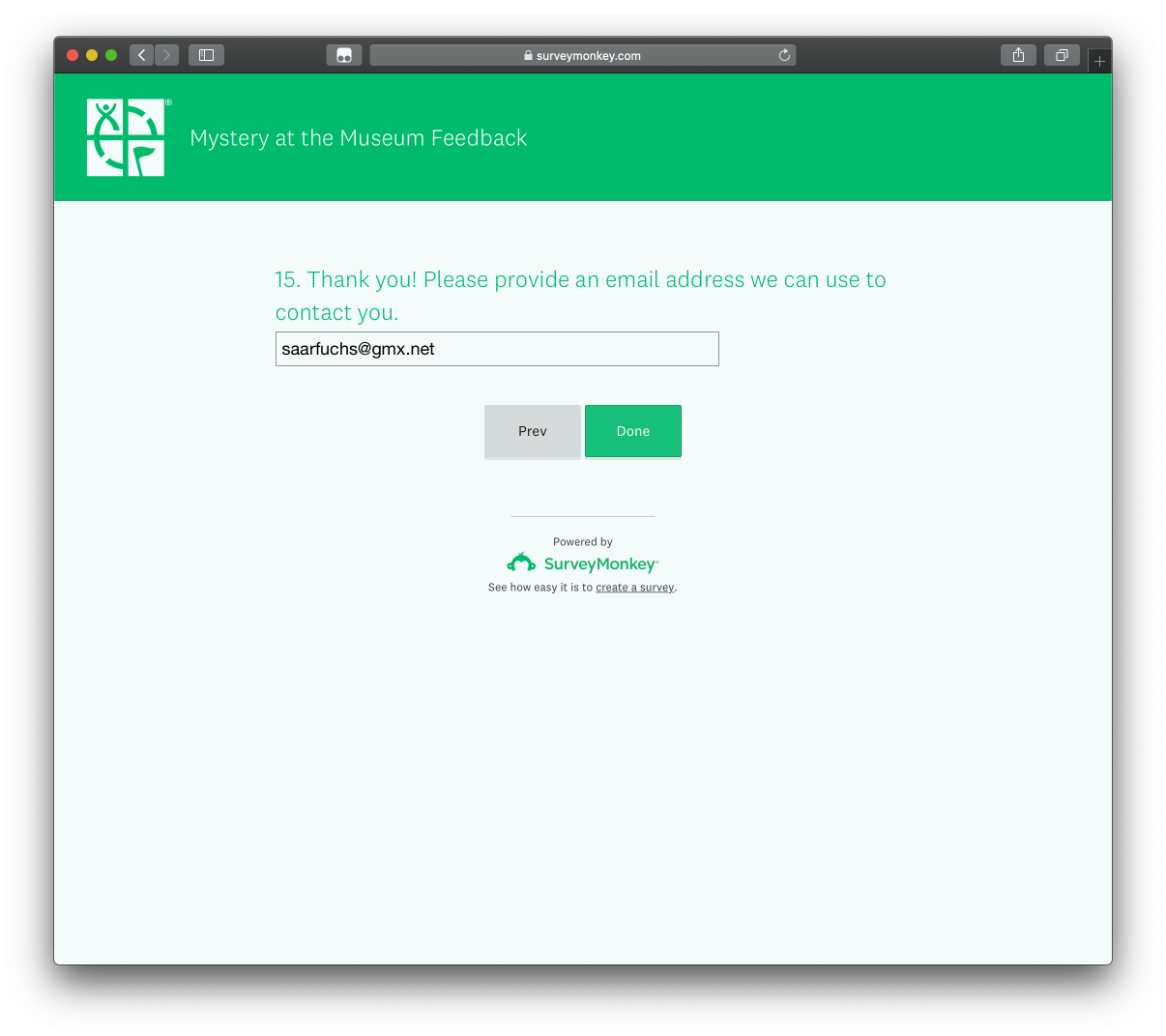
Task: Open the Share menu in Safari toolbar
Action: point(1018,55)
